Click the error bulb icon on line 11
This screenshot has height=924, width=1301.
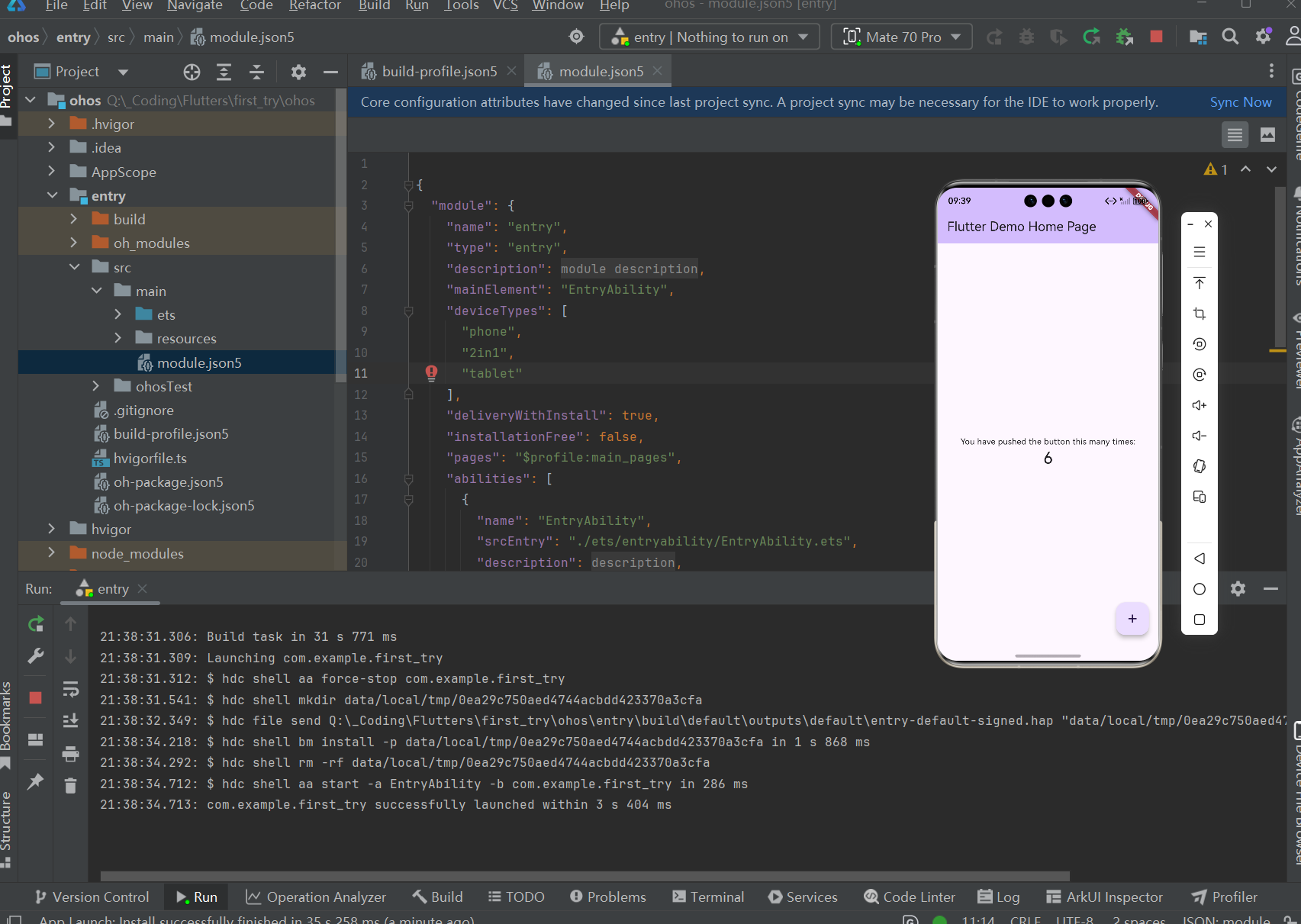pos(431,373)
